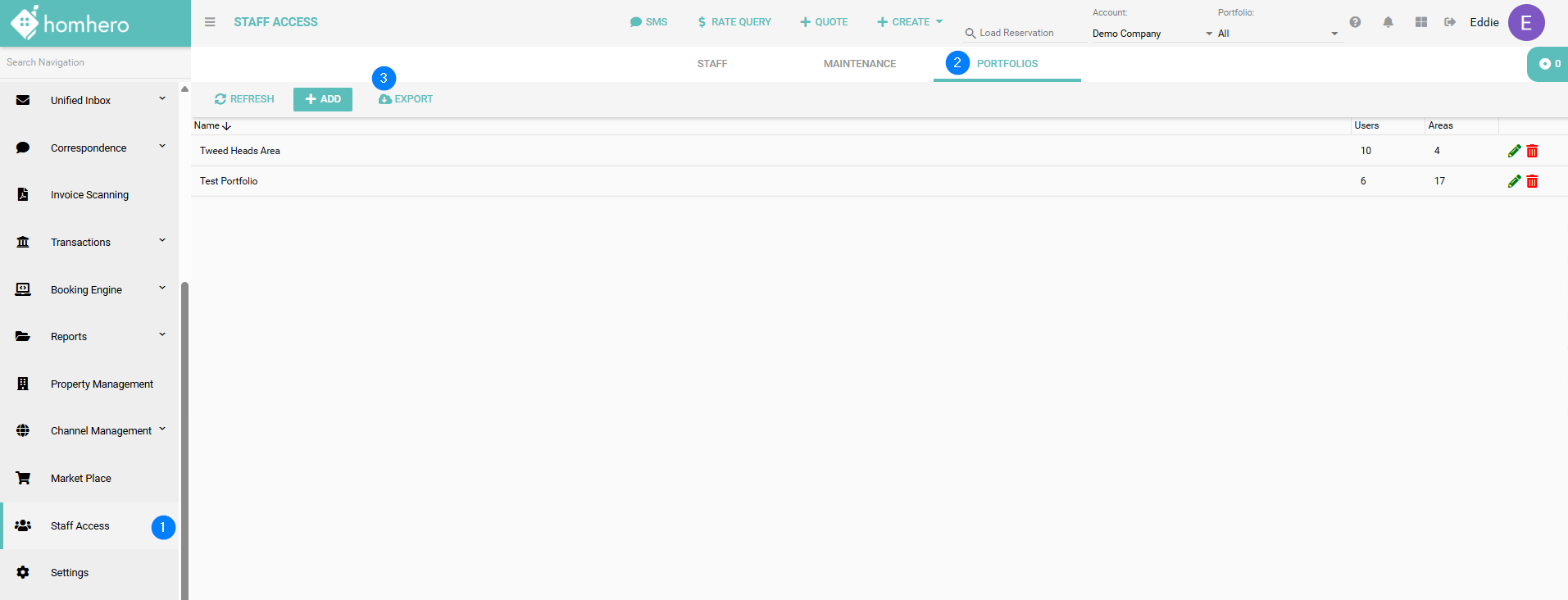Export the portfolios list
Viewport: 1568px width, 600px height.
[x=406, y=99]
